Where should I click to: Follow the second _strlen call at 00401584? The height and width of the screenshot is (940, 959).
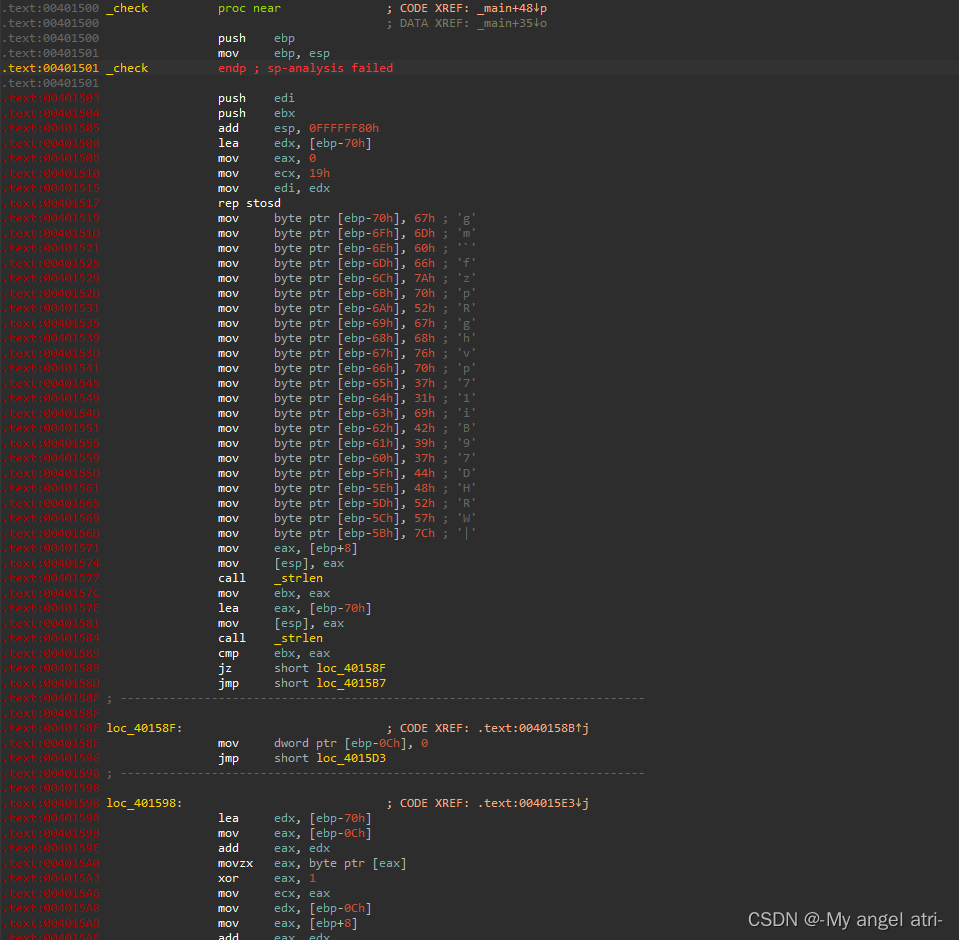tap(298, 638)
